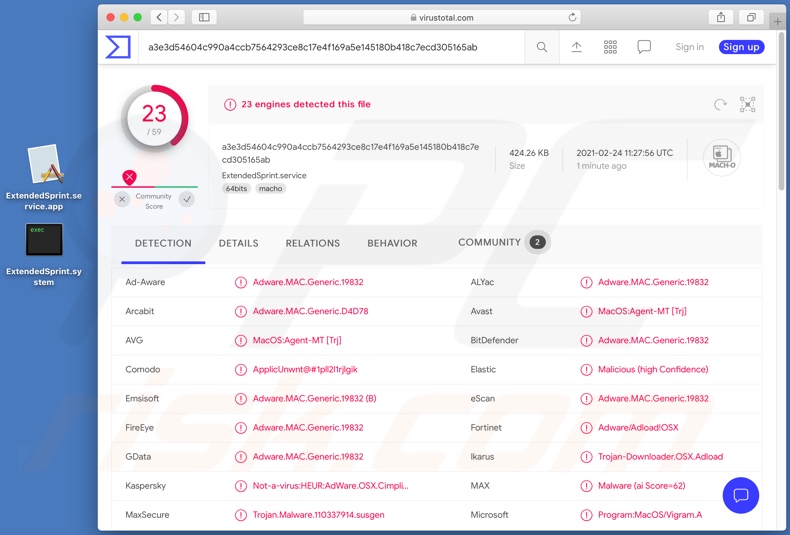The image size is (790, 535).
Task: Click alert icon in detection banner
Action: click(230, 104)
